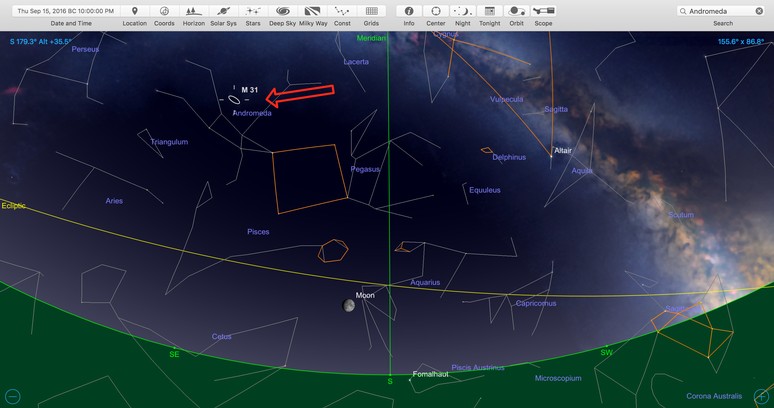Zoom out with the minus button
The height and width of the screenshot is (408, 774).
tap(12, 397)
